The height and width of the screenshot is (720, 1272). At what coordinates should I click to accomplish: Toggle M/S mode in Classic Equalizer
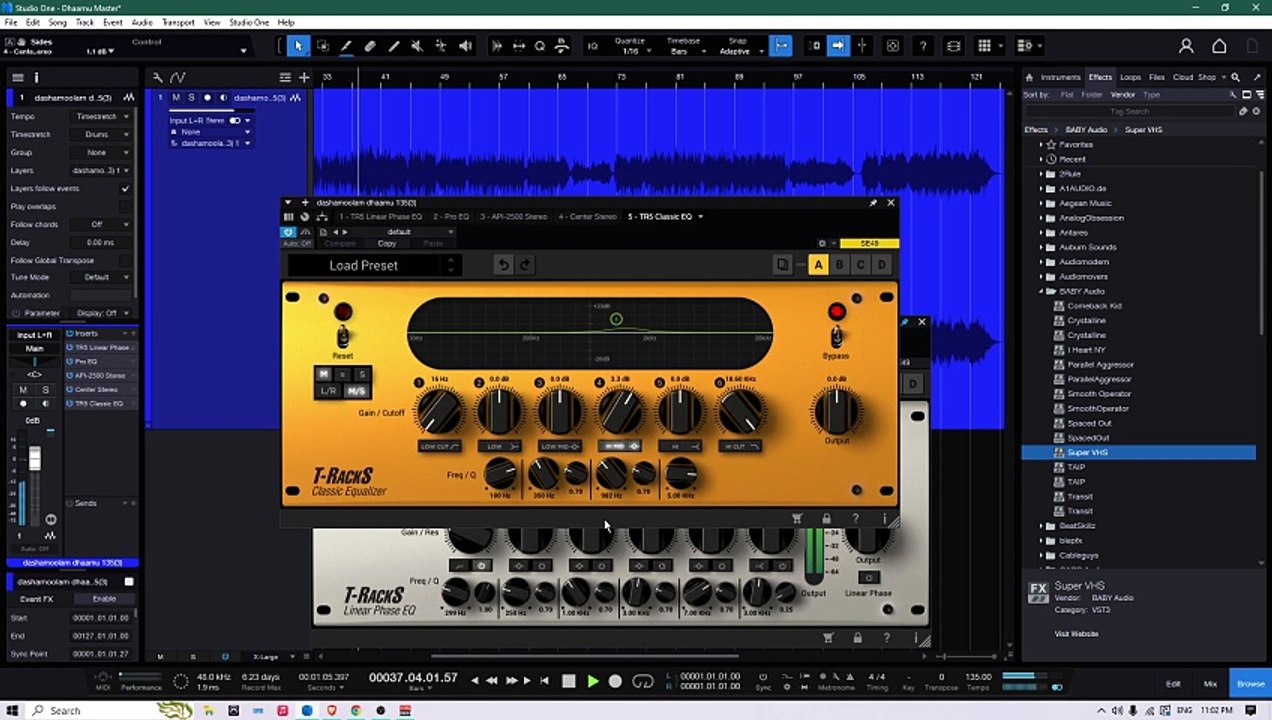(x=355, y=391)
